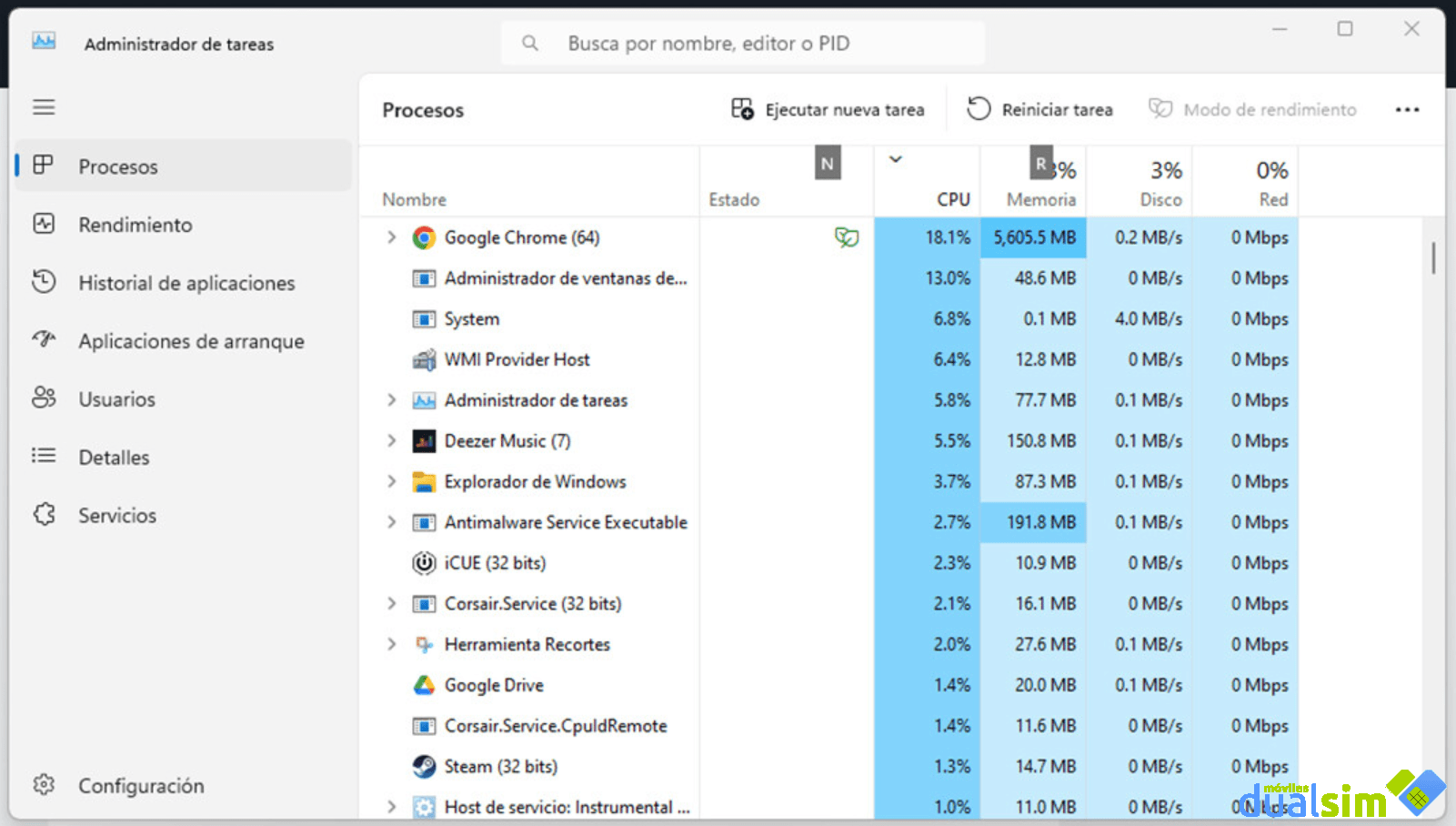Switch to the Rendimiento page
The height and width of the screenshot is (826, 1456).
coord(184,224)
